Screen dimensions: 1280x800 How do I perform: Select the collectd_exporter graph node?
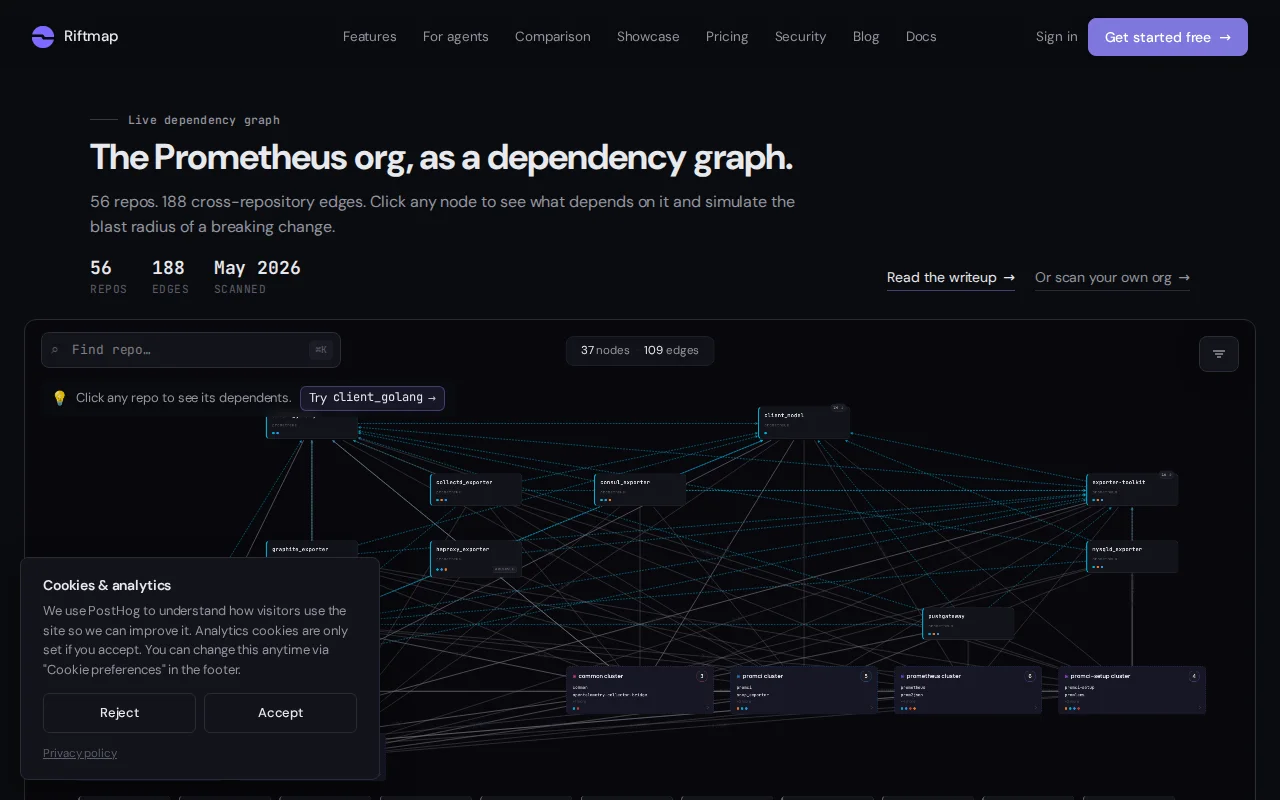coord(476,489)
